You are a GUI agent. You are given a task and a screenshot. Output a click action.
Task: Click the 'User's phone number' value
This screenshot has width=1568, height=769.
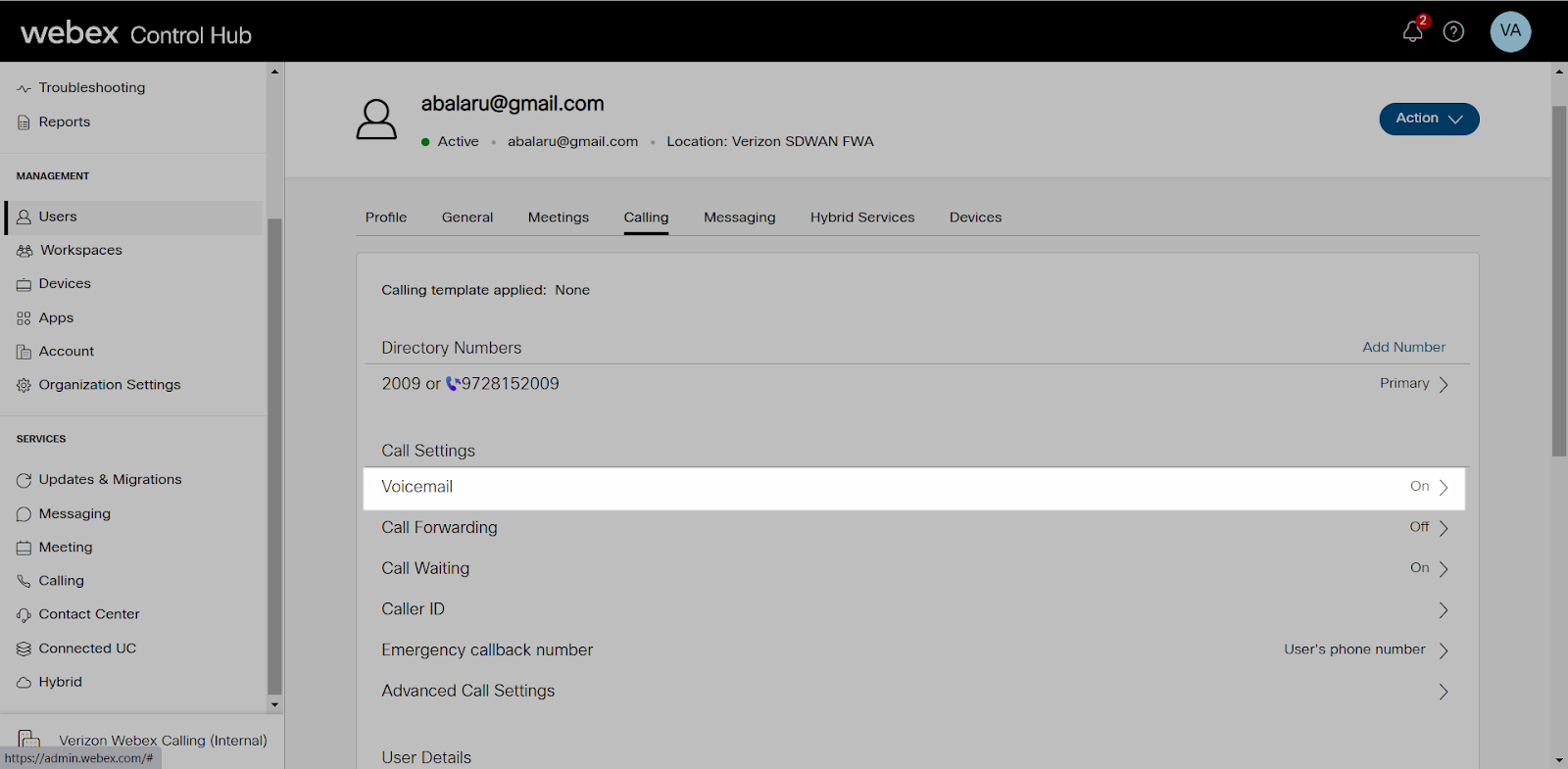[x=1354, y=649]
